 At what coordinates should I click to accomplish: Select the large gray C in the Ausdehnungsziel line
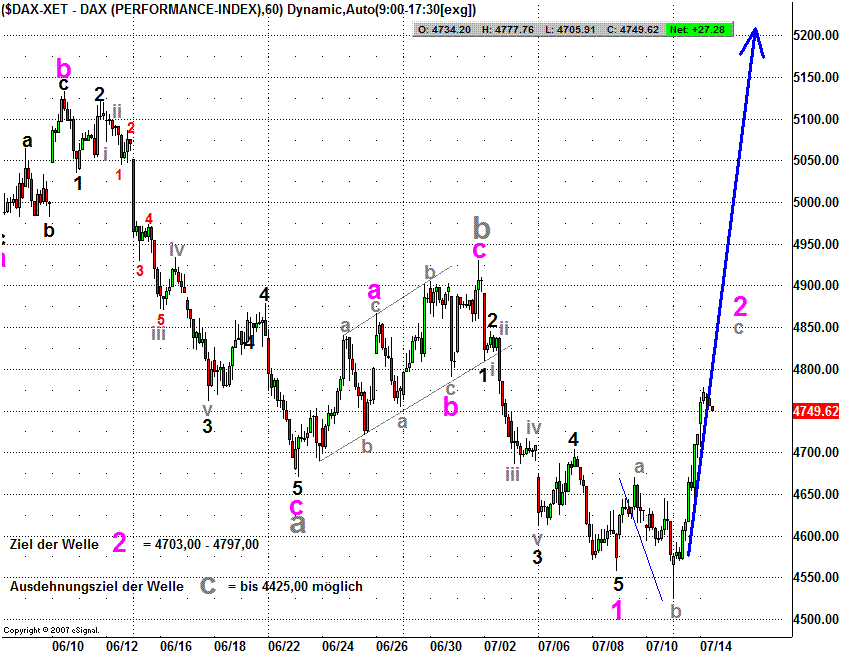tap(207, 585)
